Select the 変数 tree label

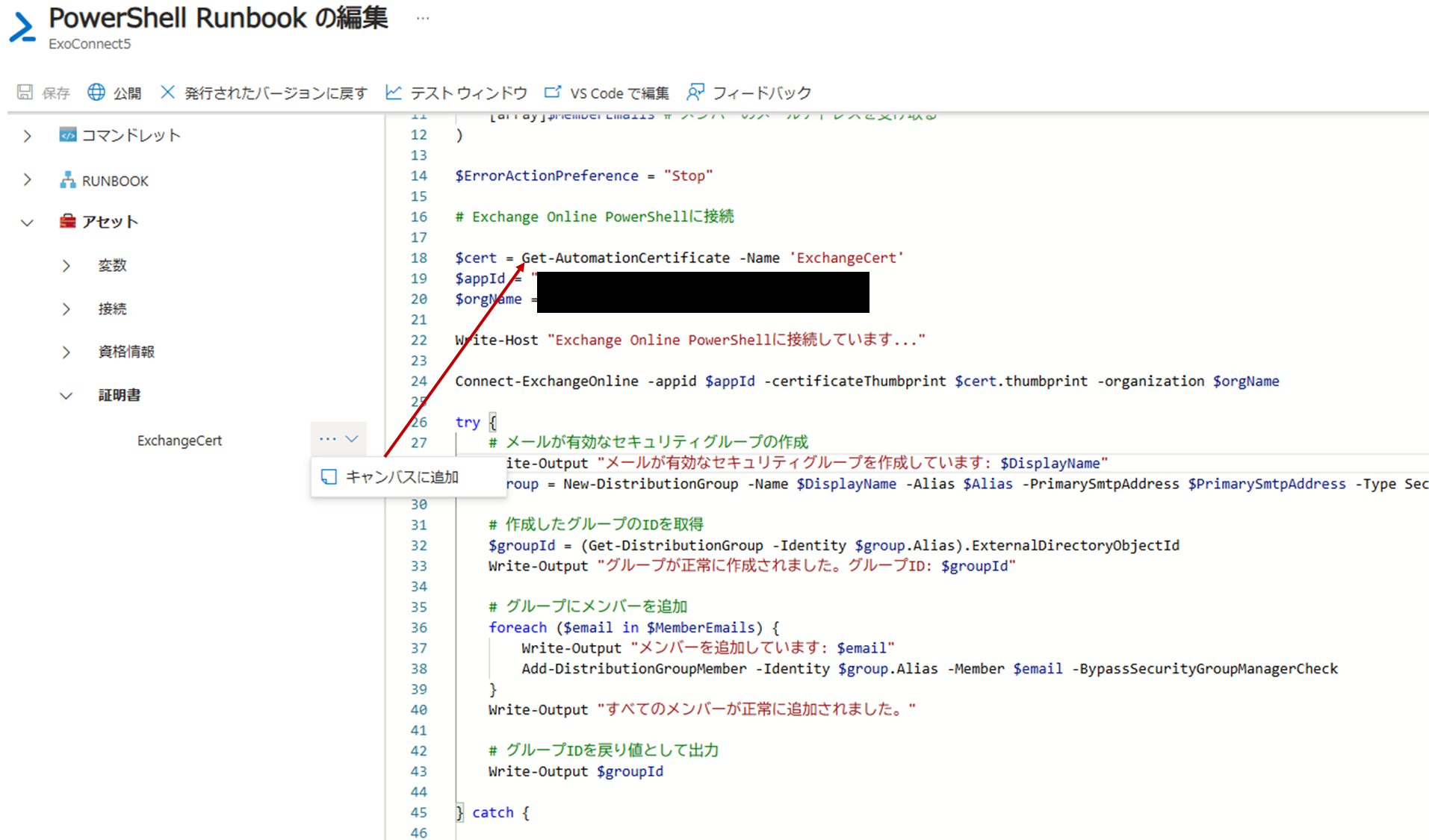[113, 265]
